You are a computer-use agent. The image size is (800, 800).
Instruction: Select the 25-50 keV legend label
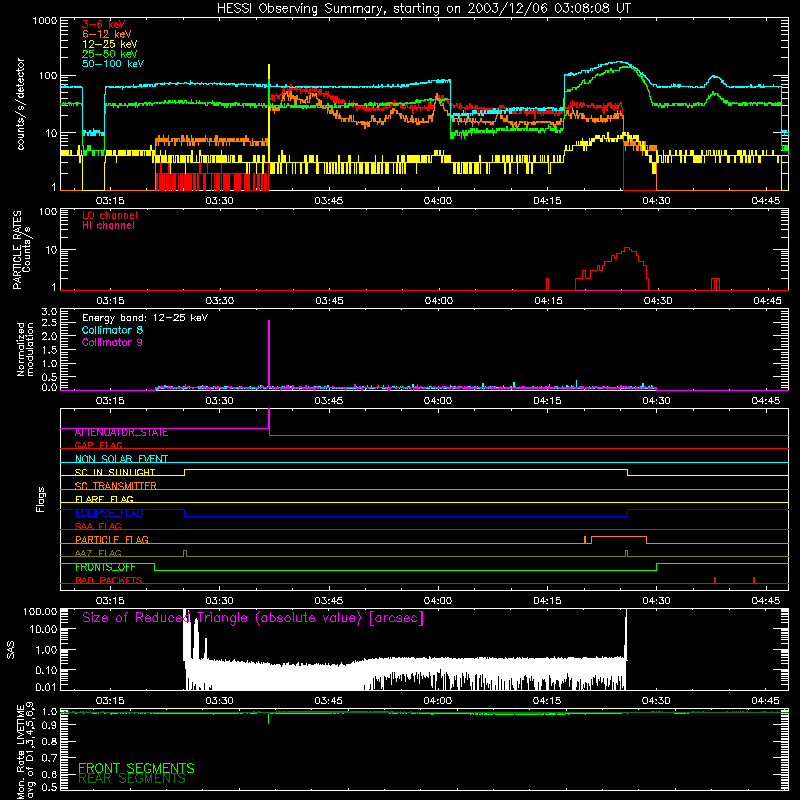click(x=109, y=54)
